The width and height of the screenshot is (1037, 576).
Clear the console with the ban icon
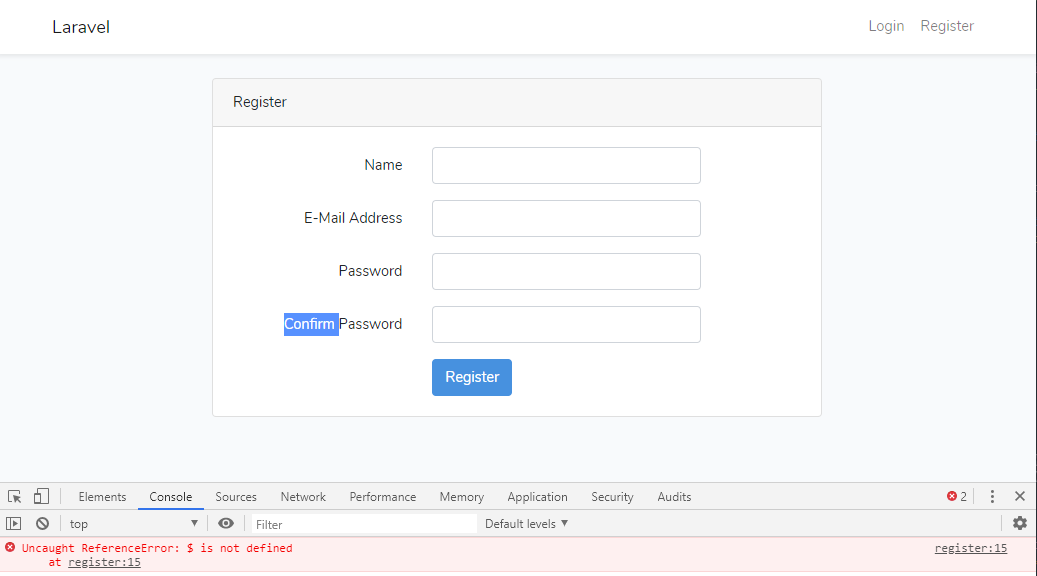(x=43, y=524)
